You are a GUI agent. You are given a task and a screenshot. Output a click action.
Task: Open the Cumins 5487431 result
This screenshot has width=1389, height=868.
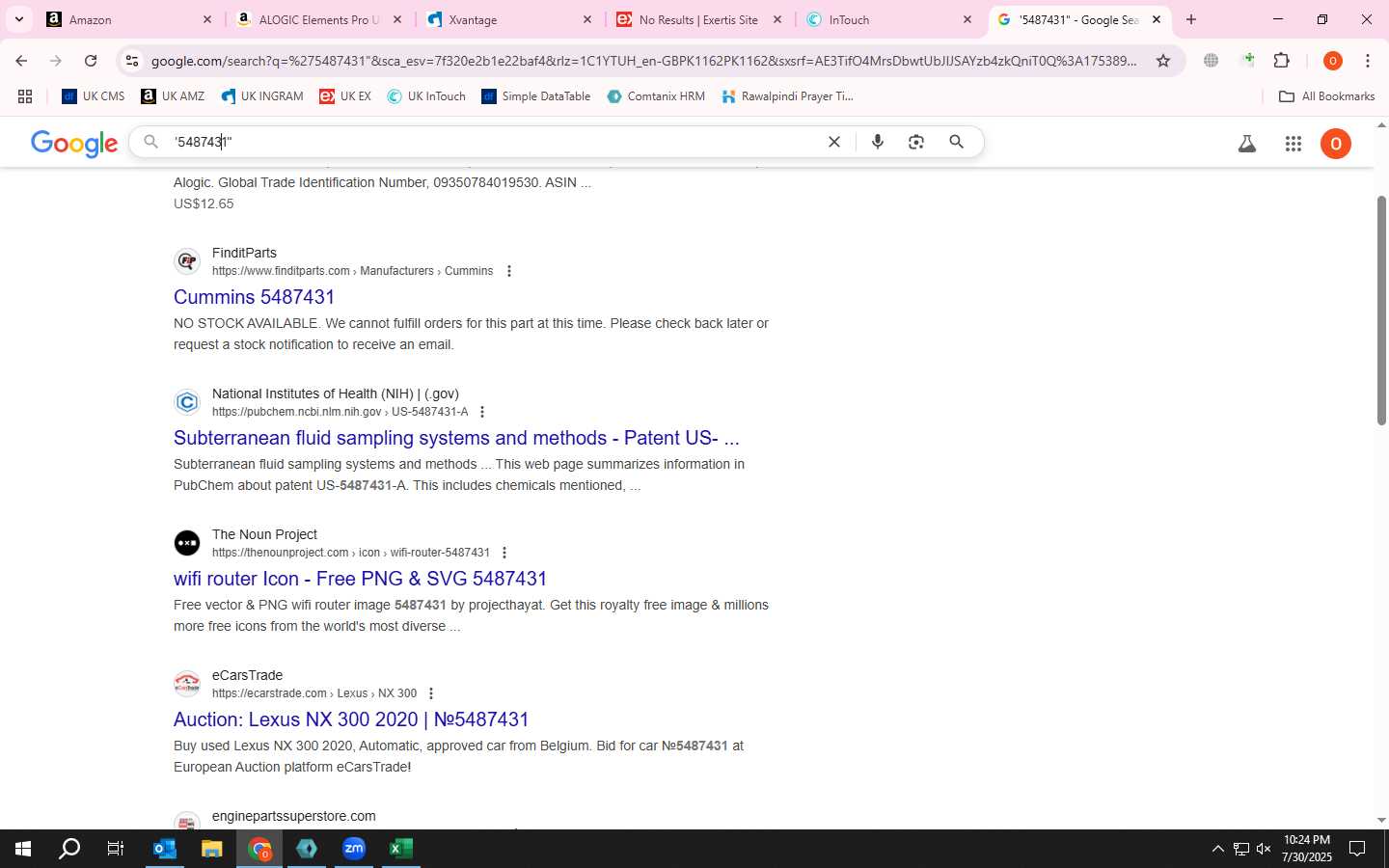click(254, 297)
